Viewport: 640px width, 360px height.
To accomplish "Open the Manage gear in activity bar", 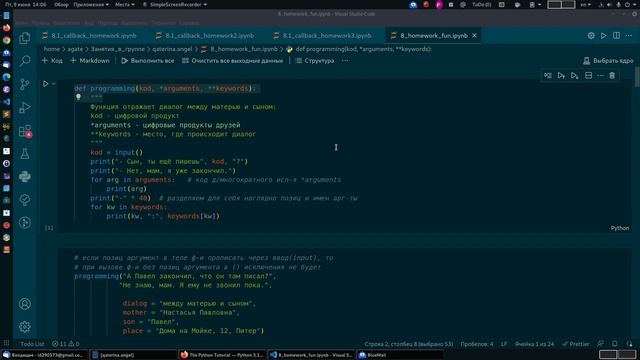I will tap(24, 327).
